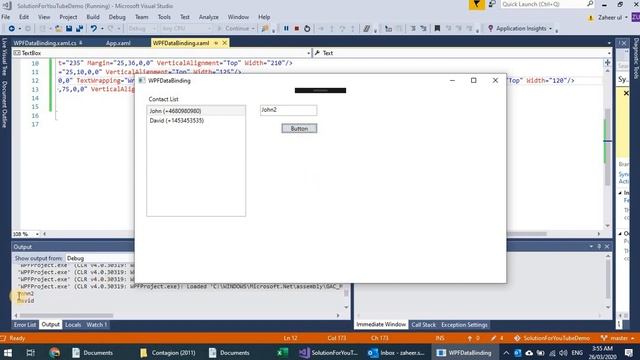Select John in the Contact List

(x=196, y=111)
